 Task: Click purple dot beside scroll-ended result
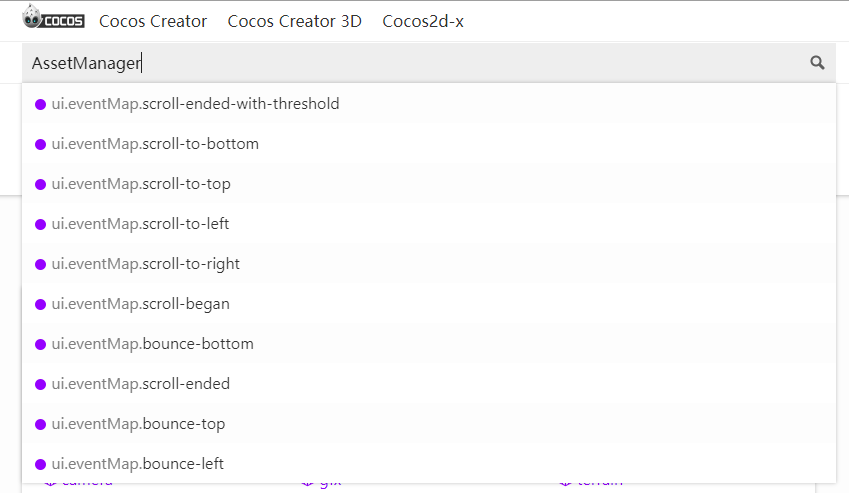coord(41,384)
